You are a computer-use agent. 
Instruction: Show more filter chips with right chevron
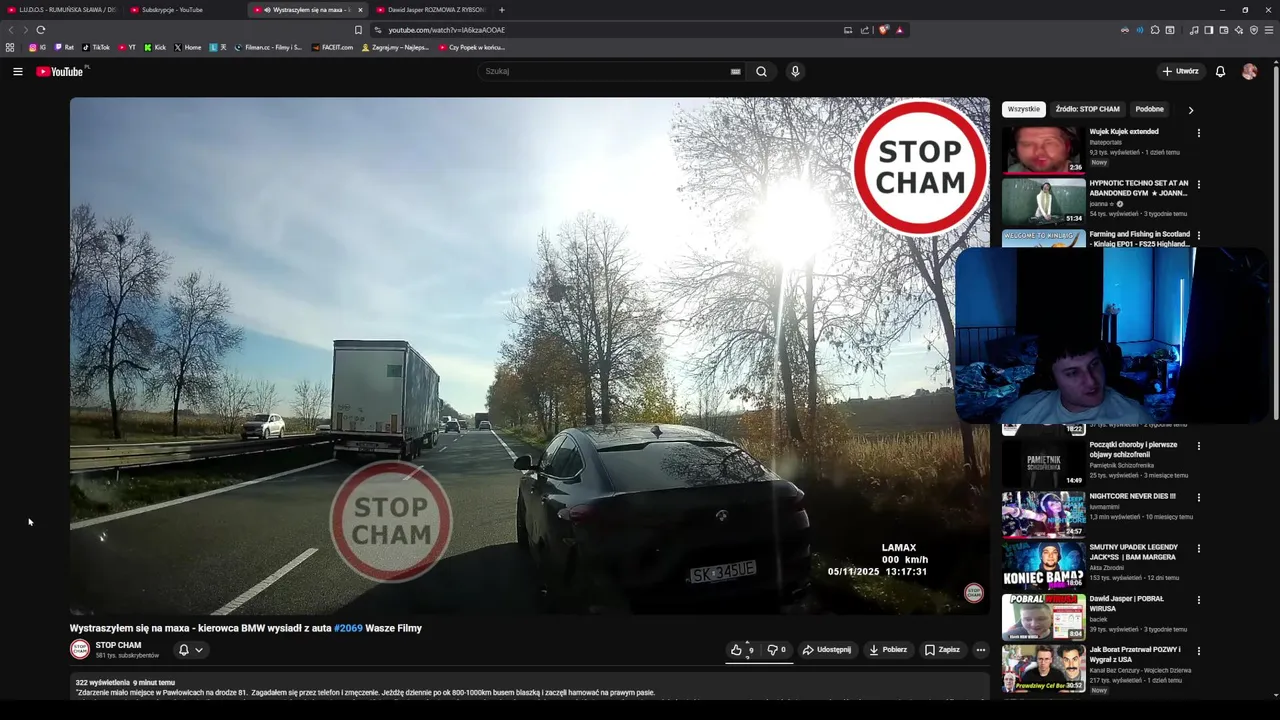(1190, 110)
